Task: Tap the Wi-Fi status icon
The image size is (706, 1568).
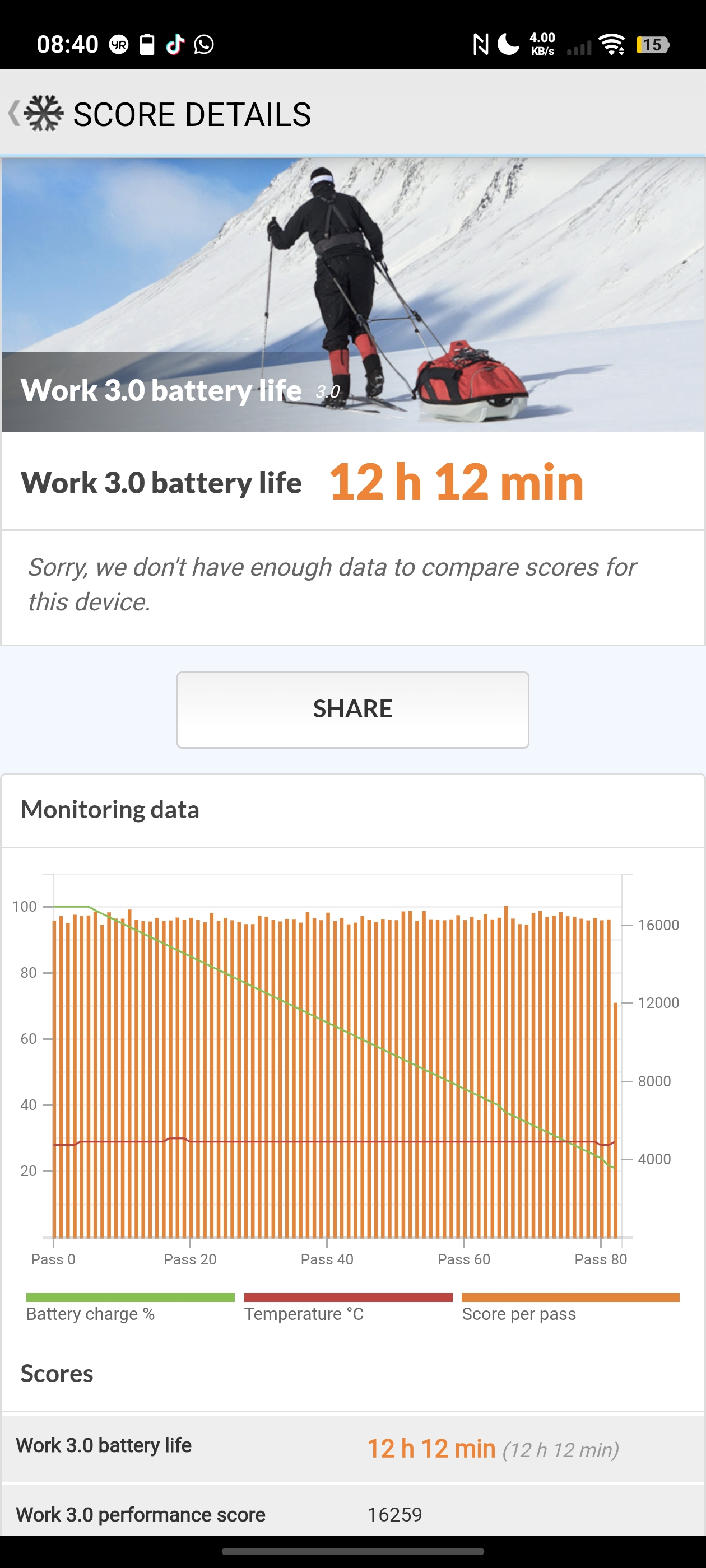Action: click(611, 44)
